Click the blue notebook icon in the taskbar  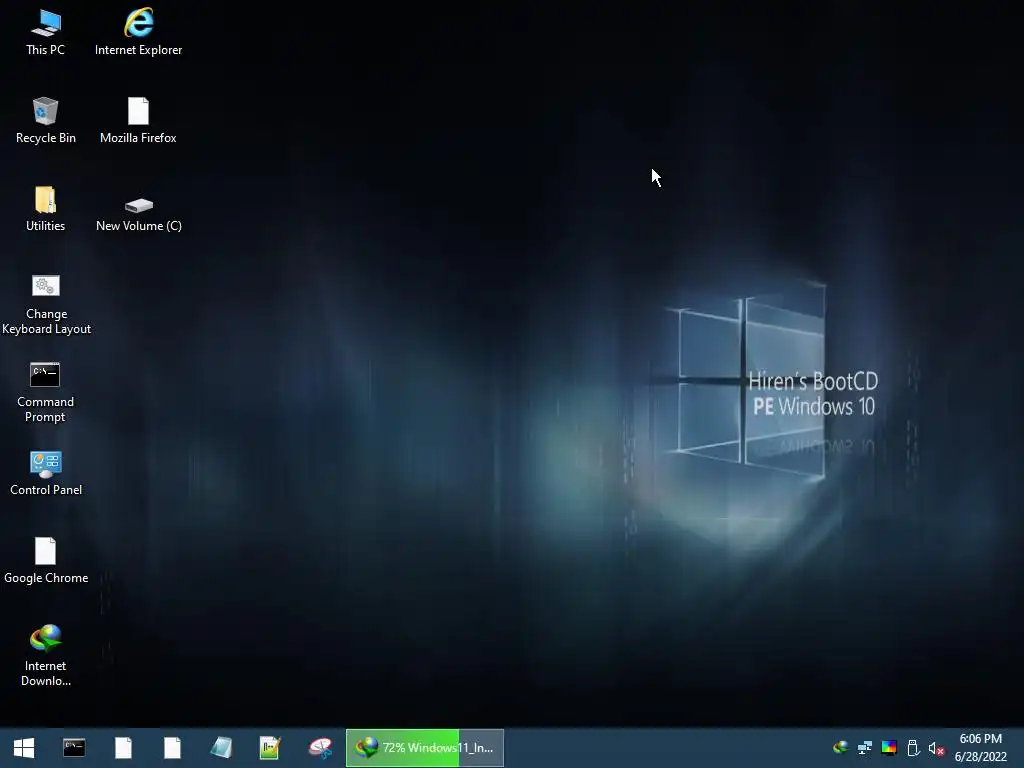tap(221, 748)
